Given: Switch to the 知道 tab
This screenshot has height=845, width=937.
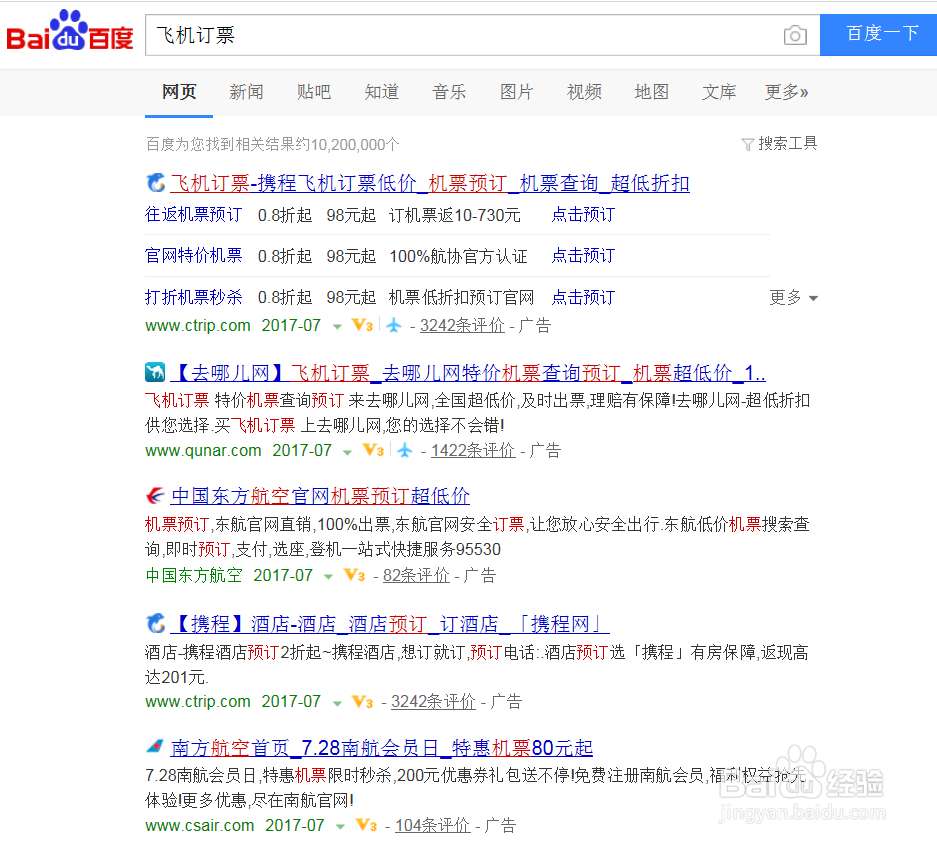Looking at the screenshot, I should 381,91.
